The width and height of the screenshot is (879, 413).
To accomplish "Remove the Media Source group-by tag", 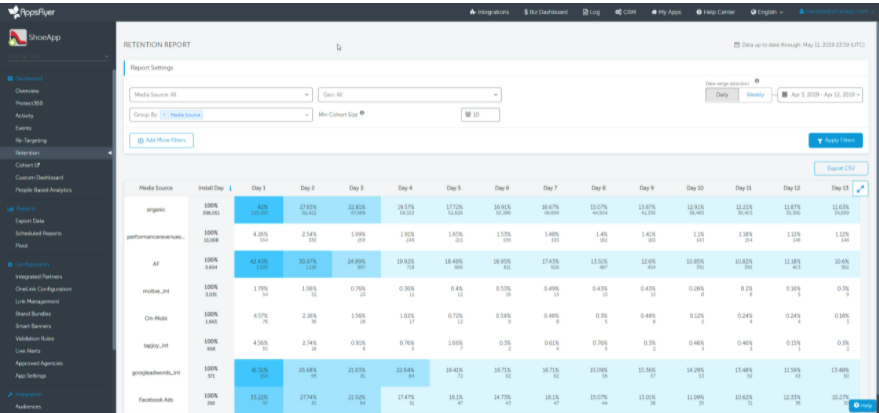I will coord(164,114).
